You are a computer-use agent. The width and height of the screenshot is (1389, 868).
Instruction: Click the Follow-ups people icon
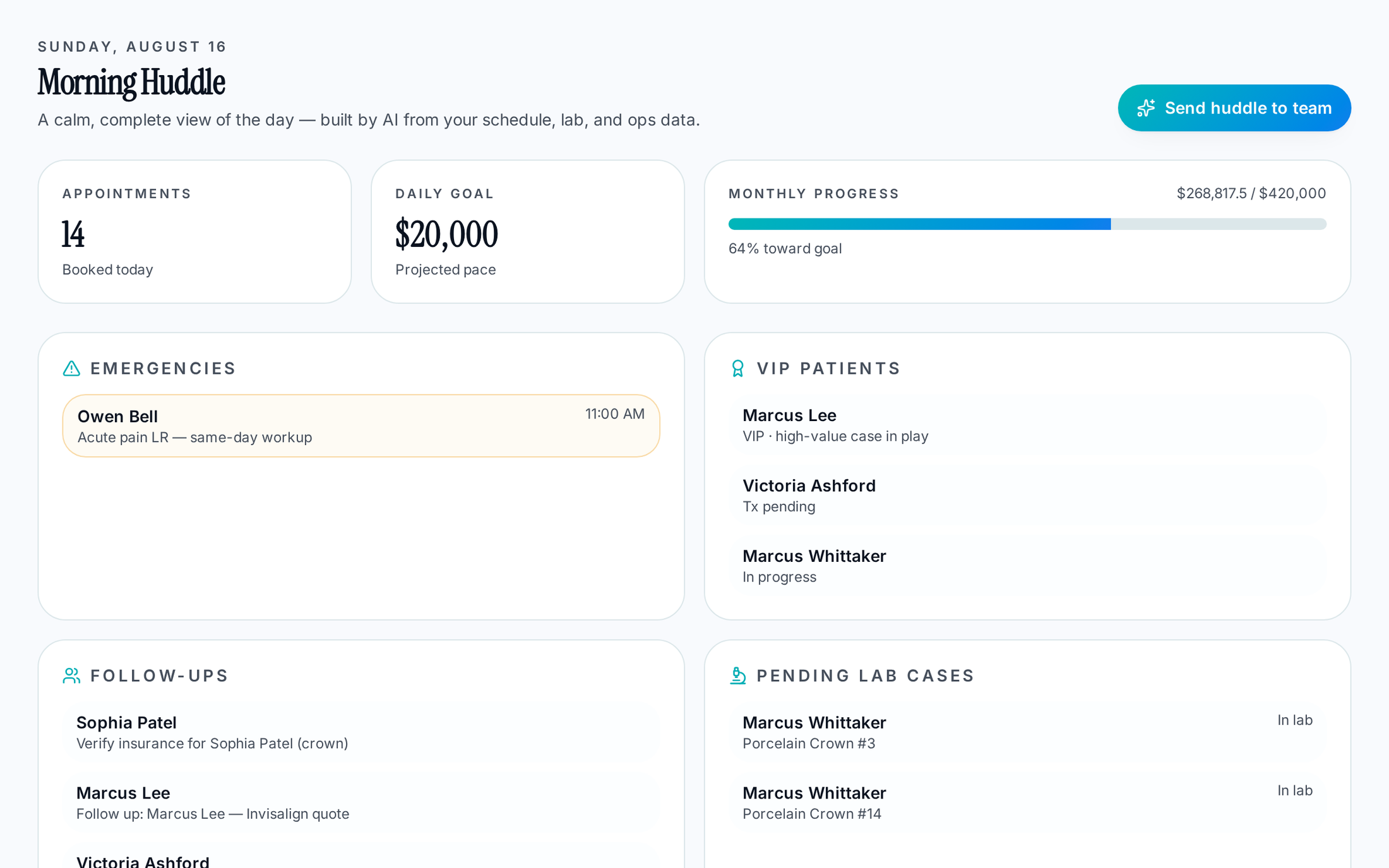click(x=71, y=675)
